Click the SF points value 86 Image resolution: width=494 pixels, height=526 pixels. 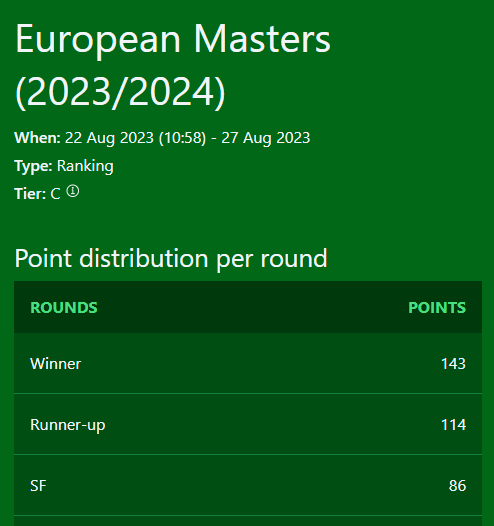(x=457, y=486)
